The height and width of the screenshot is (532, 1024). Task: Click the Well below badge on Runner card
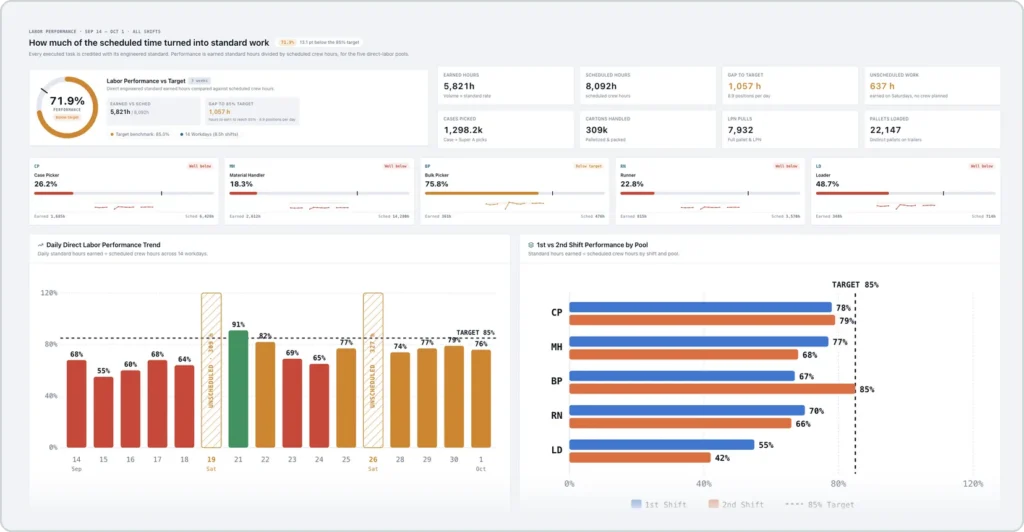786,166
